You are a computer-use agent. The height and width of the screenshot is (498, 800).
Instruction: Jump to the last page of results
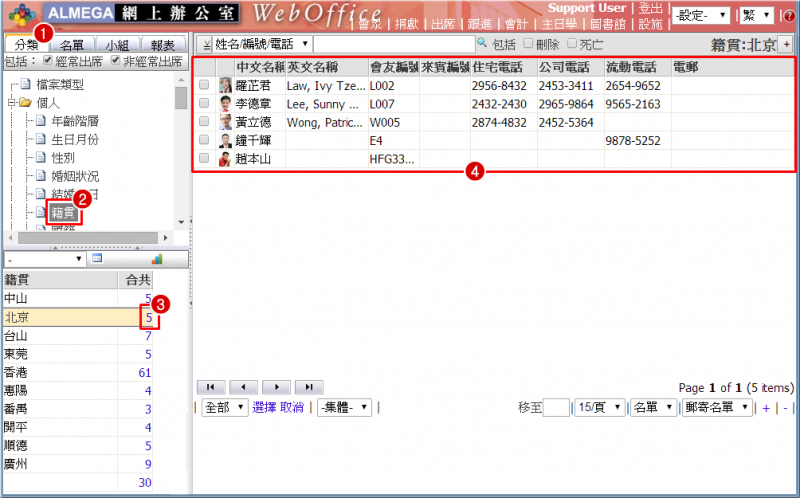click(310, 386)
